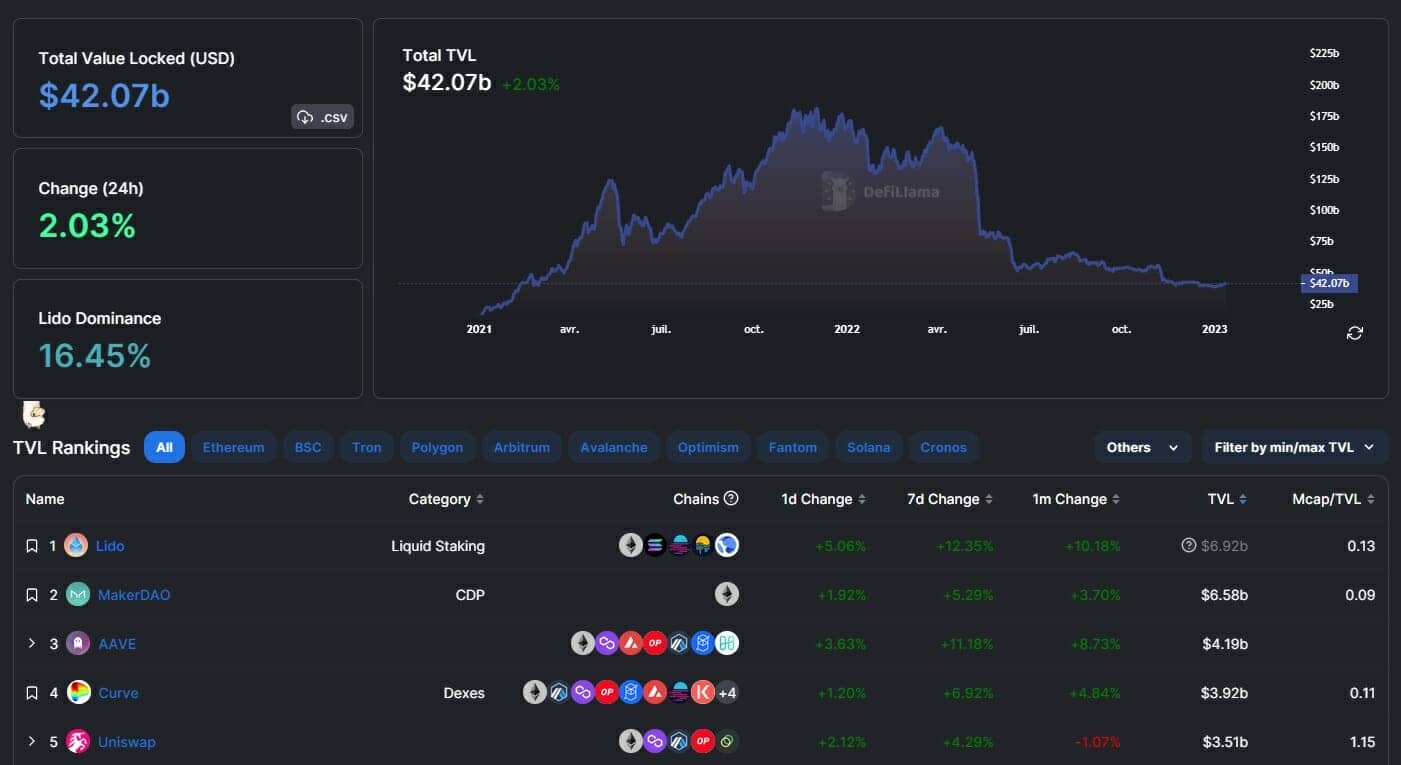Click the question mark beside Lido TVL
The height and width of the screenshot is (765, 1401).
[x=1189, y=546]
